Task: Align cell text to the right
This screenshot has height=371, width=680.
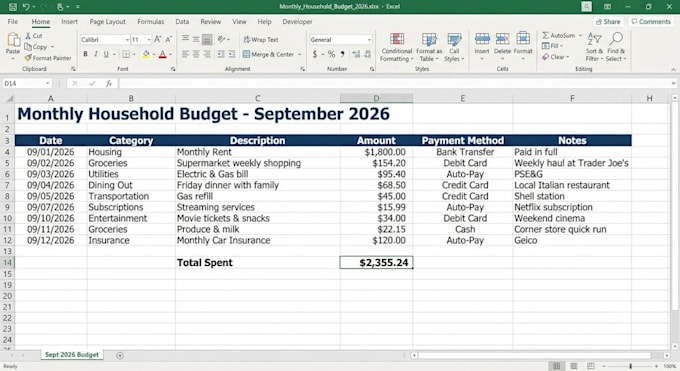Action: [x=207, y=54]
